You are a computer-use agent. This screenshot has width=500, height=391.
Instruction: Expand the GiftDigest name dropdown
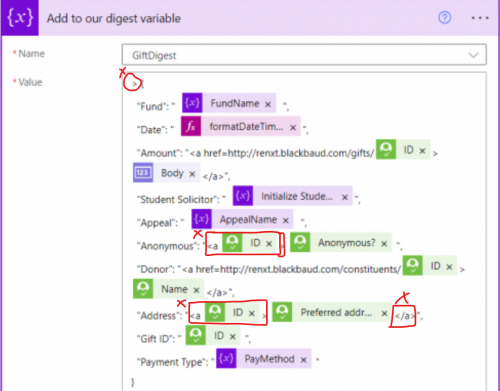tap(473, 55)
